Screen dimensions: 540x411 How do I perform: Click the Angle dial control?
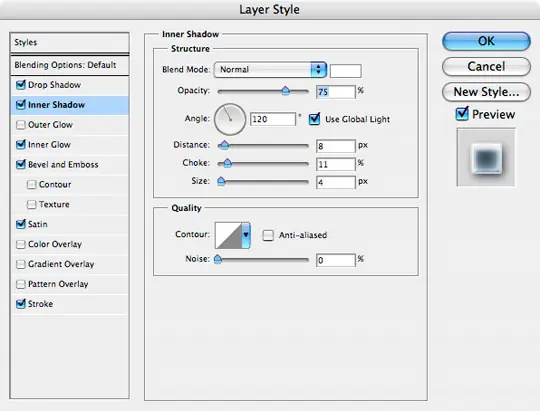click(x=230, y=119)
